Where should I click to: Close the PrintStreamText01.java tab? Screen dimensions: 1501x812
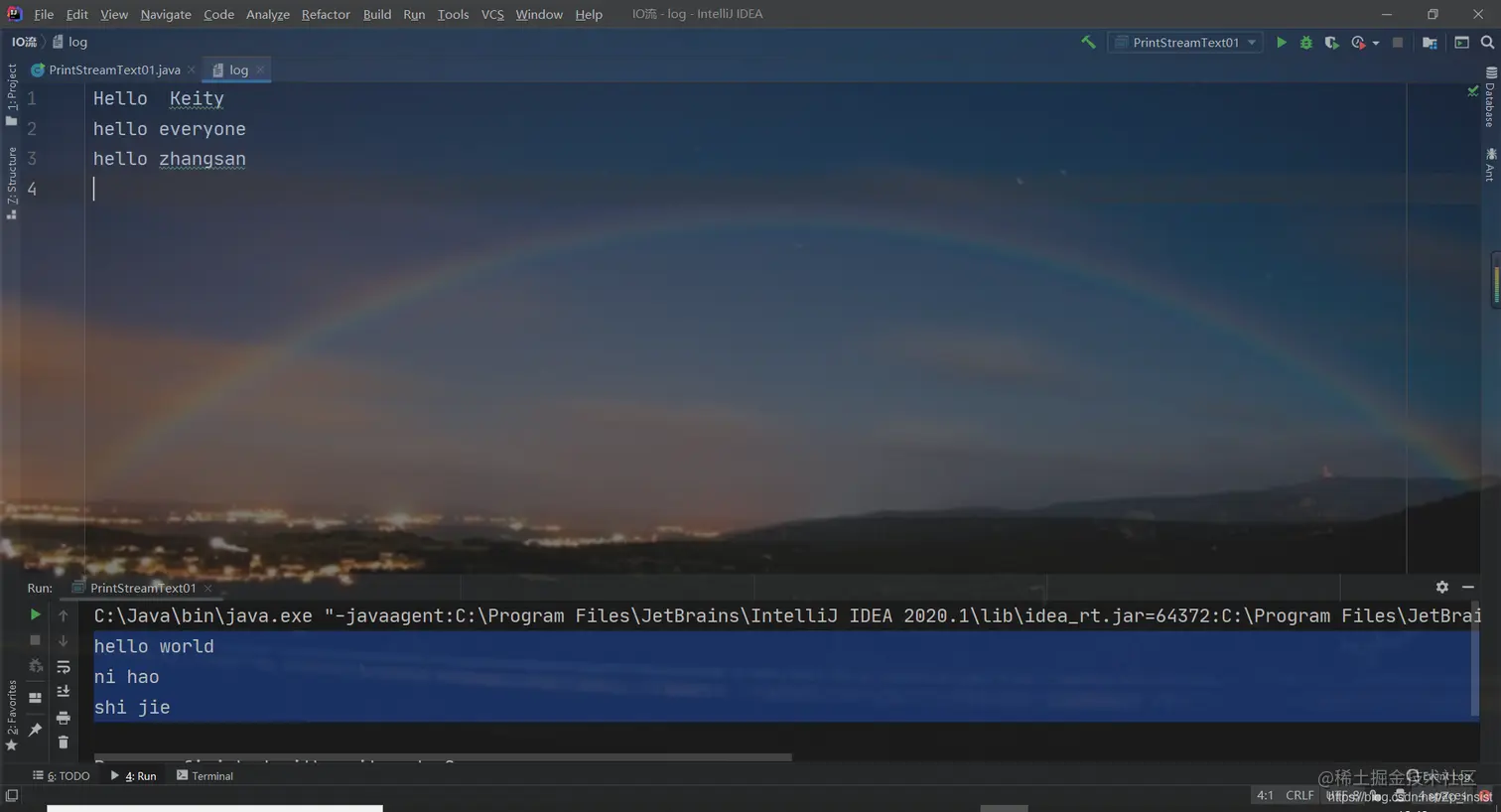click(192, 69)
